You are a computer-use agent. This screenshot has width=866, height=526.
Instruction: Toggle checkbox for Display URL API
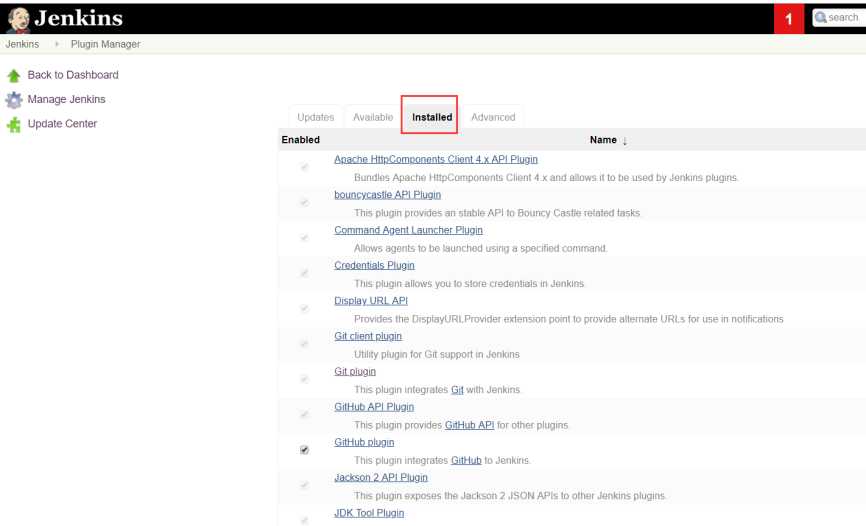tap(304, 308)
